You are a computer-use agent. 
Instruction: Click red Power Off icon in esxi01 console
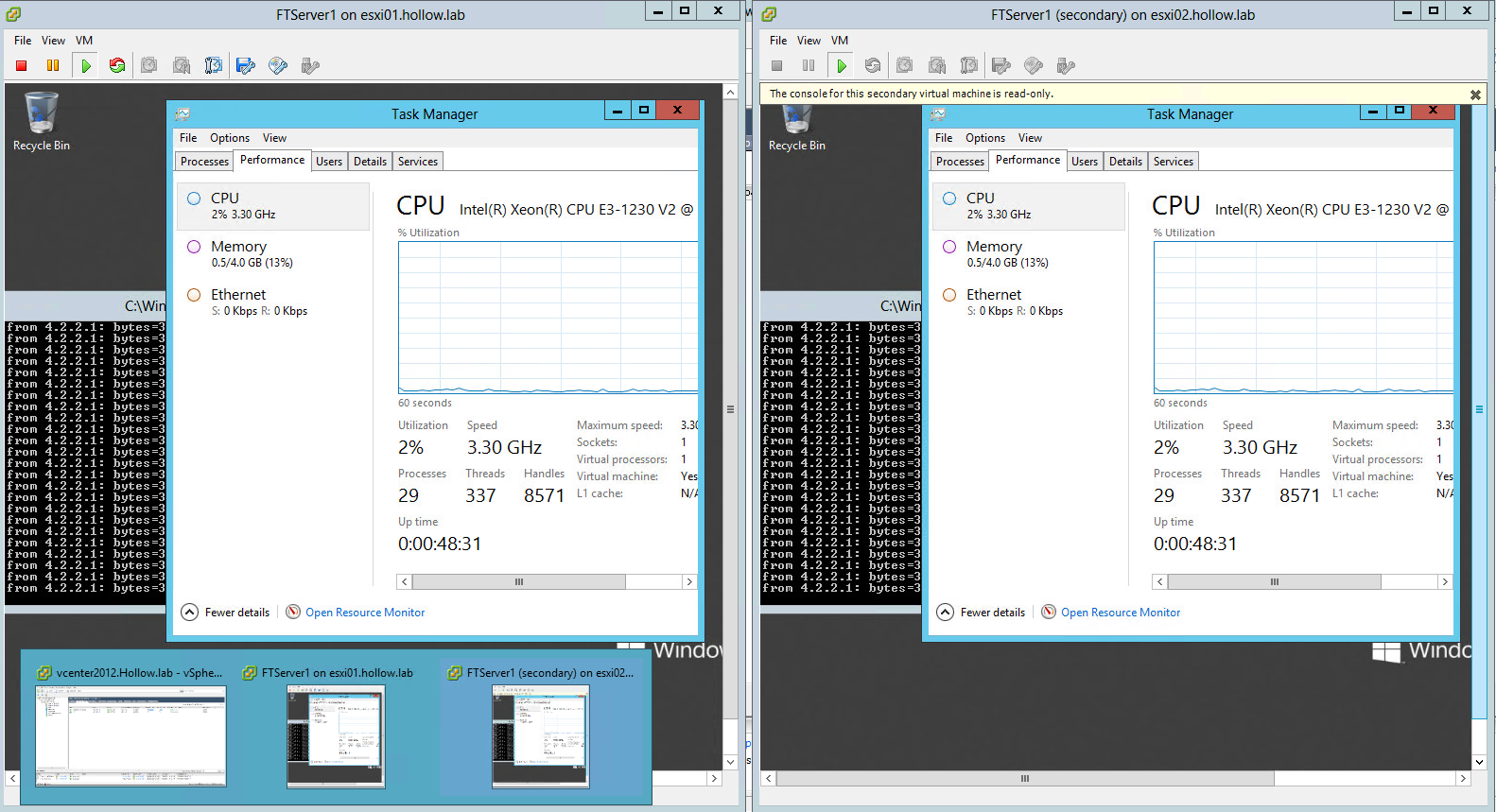[x=21, y=66]
